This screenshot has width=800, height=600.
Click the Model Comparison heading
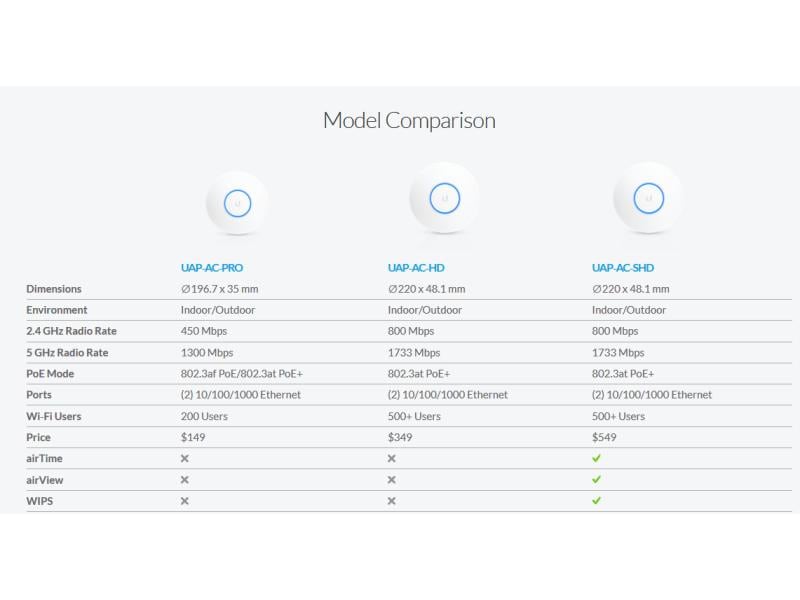click(409, 121)
